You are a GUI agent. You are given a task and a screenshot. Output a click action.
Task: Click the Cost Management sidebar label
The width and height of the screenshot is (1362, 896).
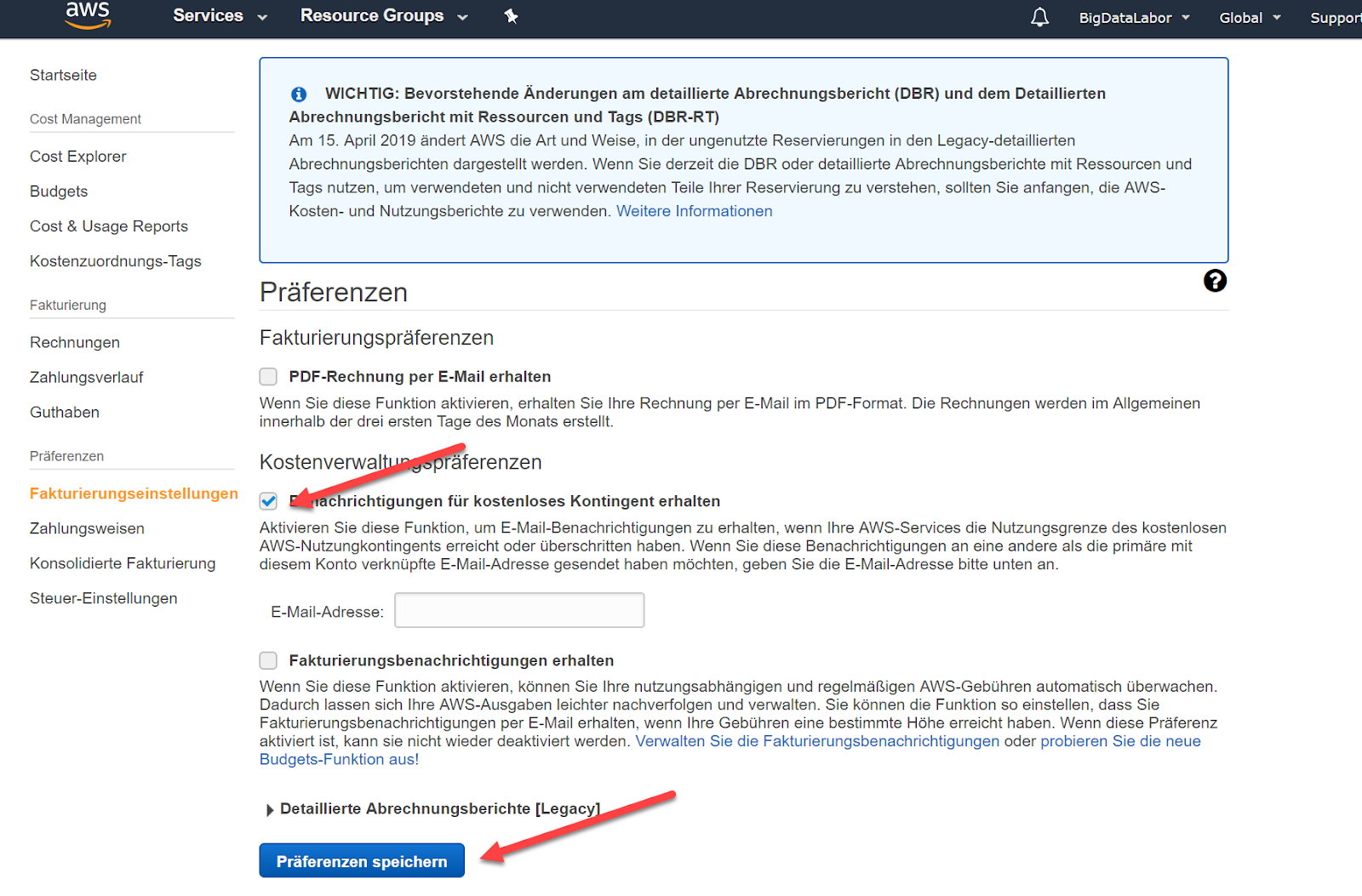point(85,119)
